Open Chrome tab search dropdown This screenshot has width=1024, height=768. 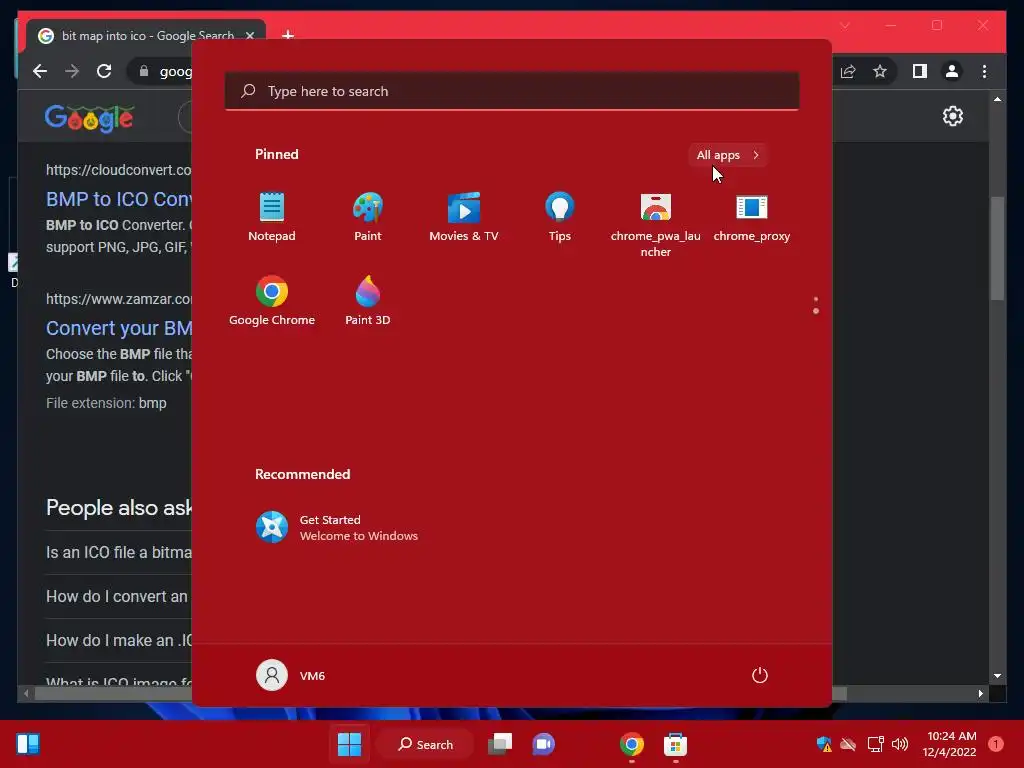coord(844,25)
